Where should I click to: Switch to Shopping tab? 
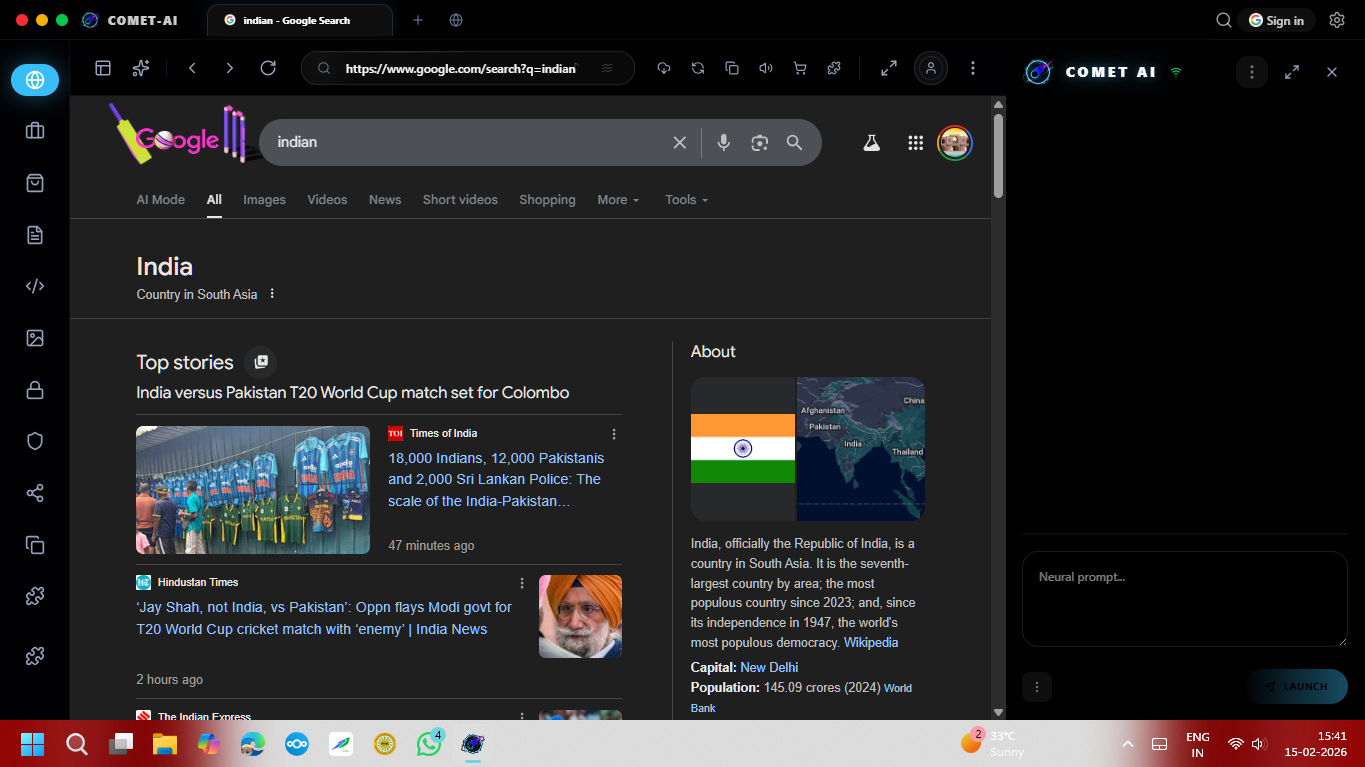547,200
